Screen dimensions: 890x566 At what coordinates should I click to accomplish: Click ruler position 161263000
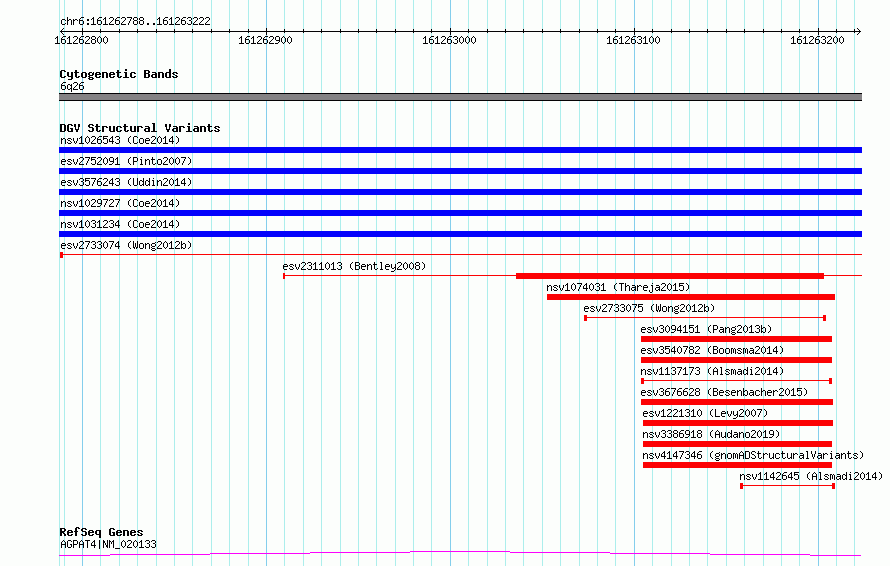point(449,40)
